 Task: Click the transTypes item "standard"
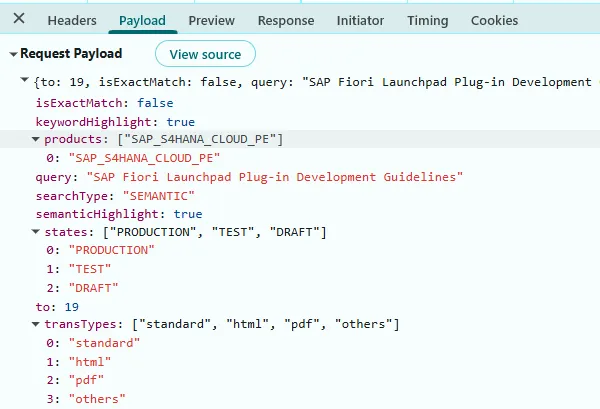(x=93, y=343)
